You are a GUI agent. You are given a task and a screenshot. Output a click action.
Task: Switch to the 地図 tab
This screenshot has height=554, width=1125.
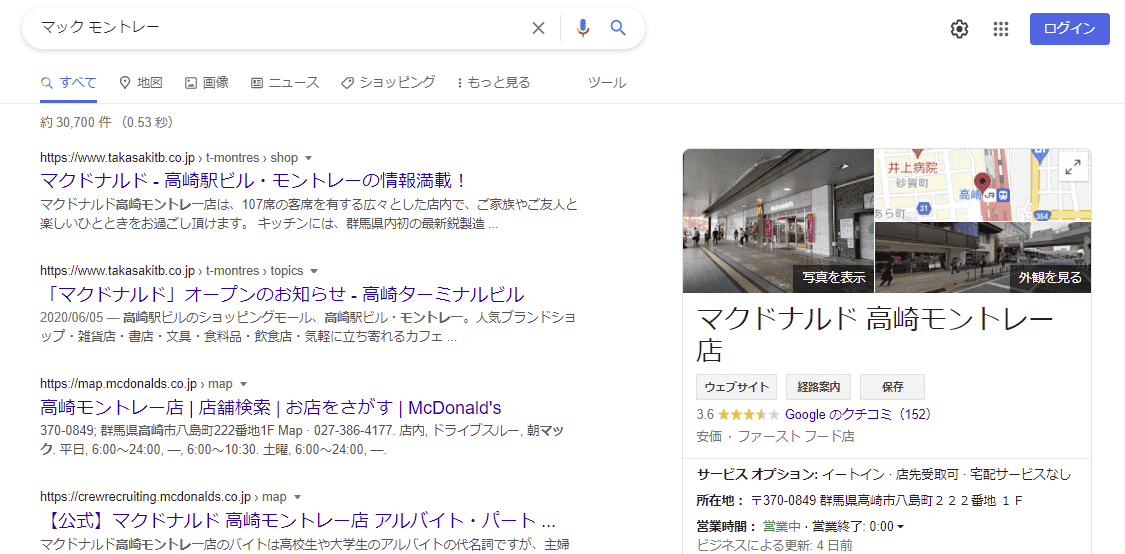141,83
